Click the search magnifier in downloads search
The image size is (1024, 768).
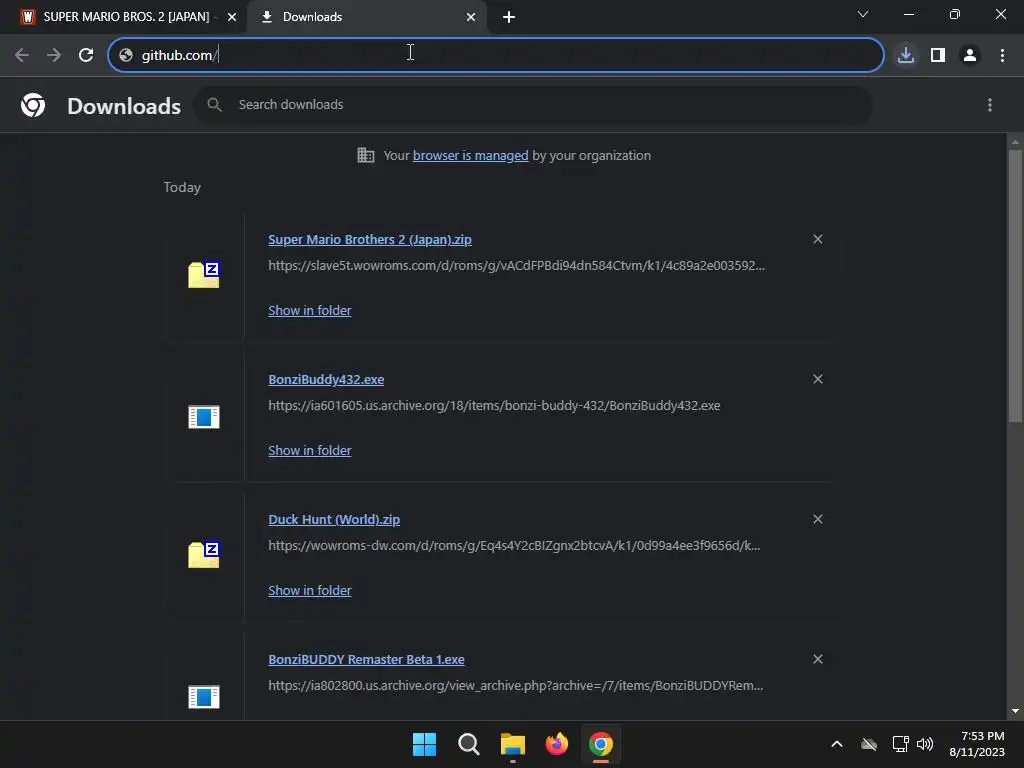(x=214, y=104)
